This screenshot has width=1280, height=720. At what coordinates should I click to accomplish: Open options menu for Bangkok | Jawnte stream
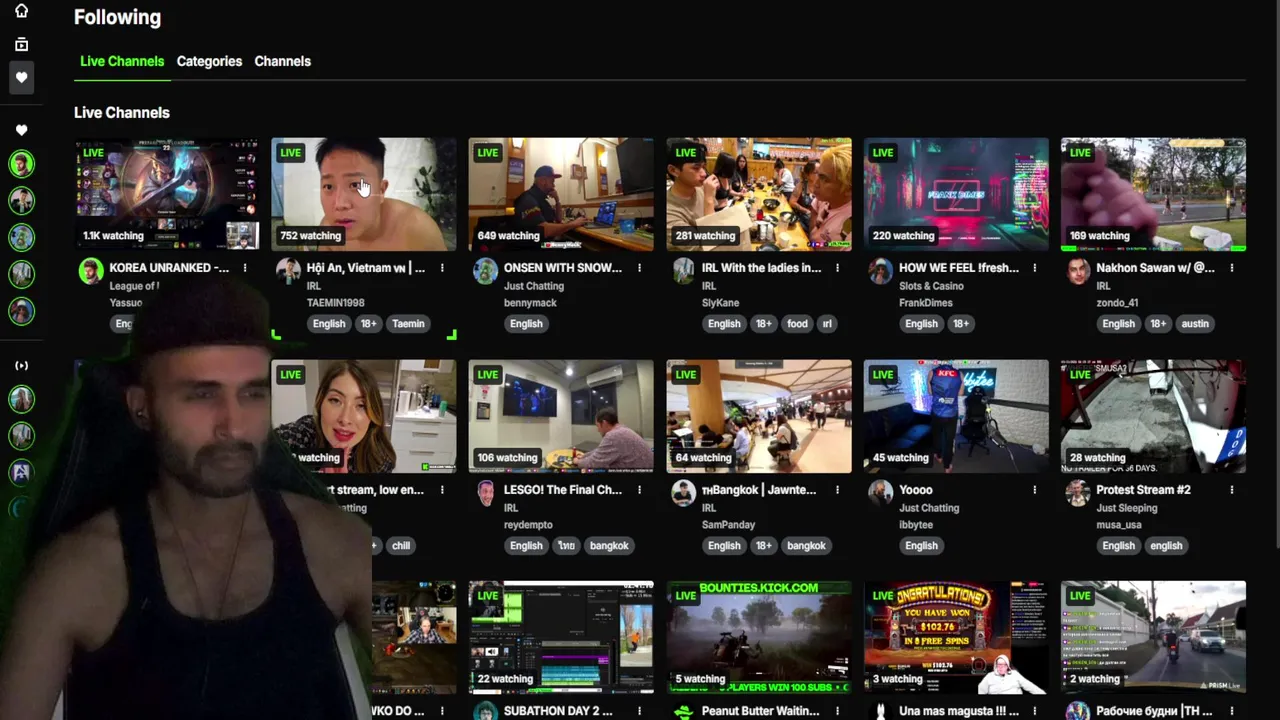pos(837,490)
